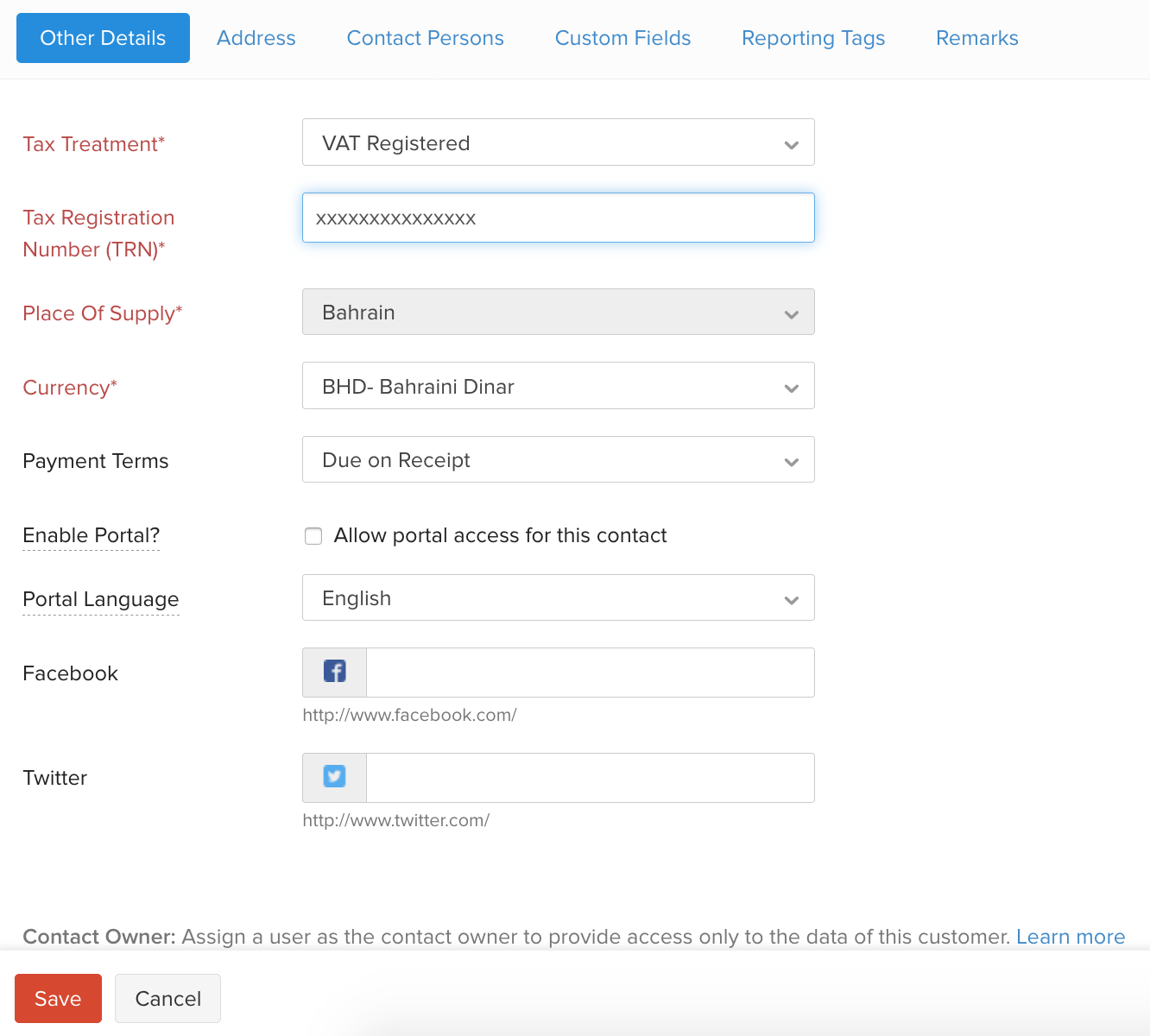Click the Tax Registration Number input field

[558, 218]
